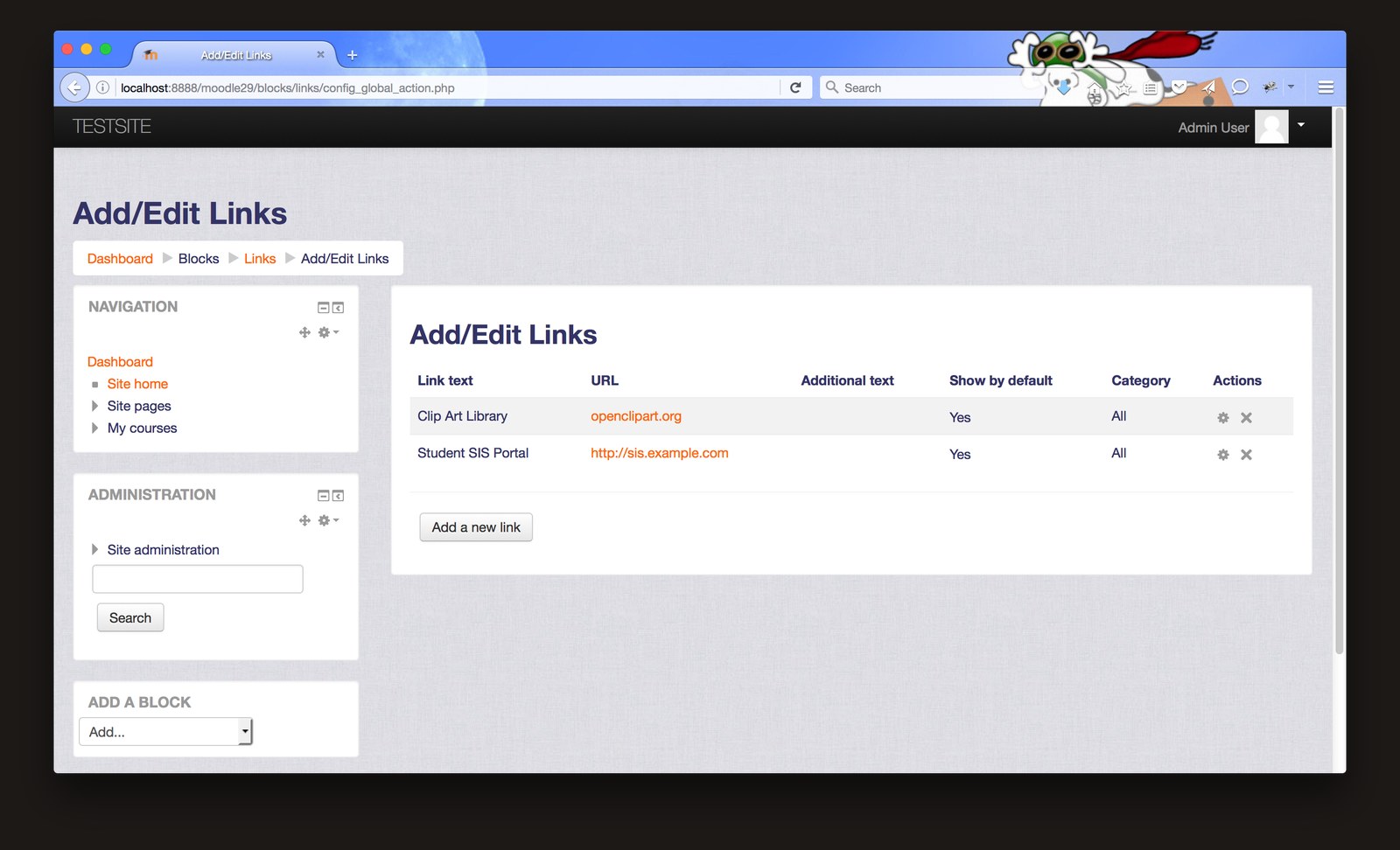Click the Category column header

coord(1141,380)
